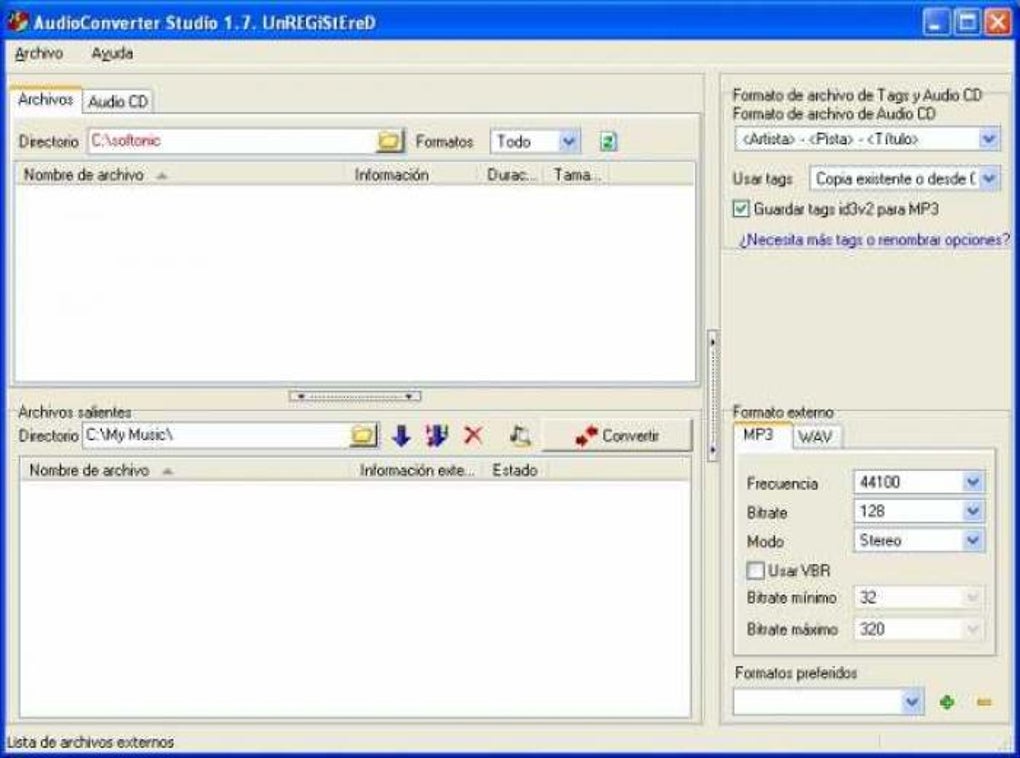The height and width of the screenshot is (758, 1020).
Task: Open the folder browser for the source directory
Action: (389, 141)
